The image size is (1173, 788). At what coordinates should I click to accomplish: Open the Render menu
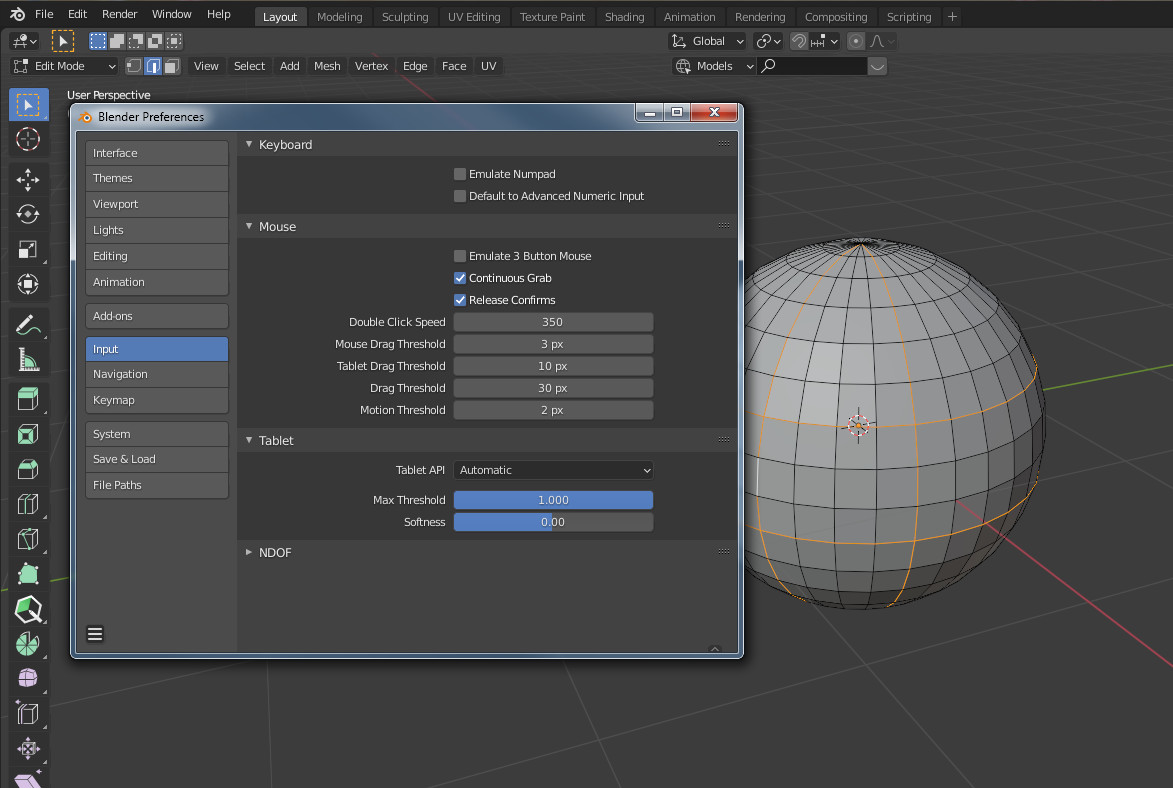[120, 14]
